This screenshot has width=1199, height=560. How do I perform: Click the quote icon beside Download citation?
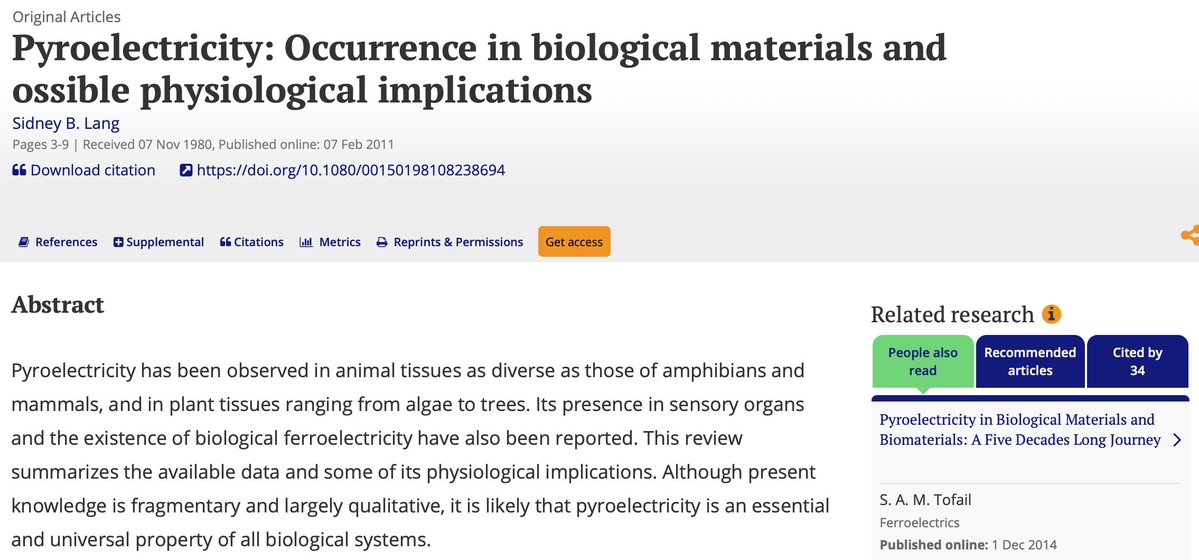pyautogui.click(x=19, y=171)
